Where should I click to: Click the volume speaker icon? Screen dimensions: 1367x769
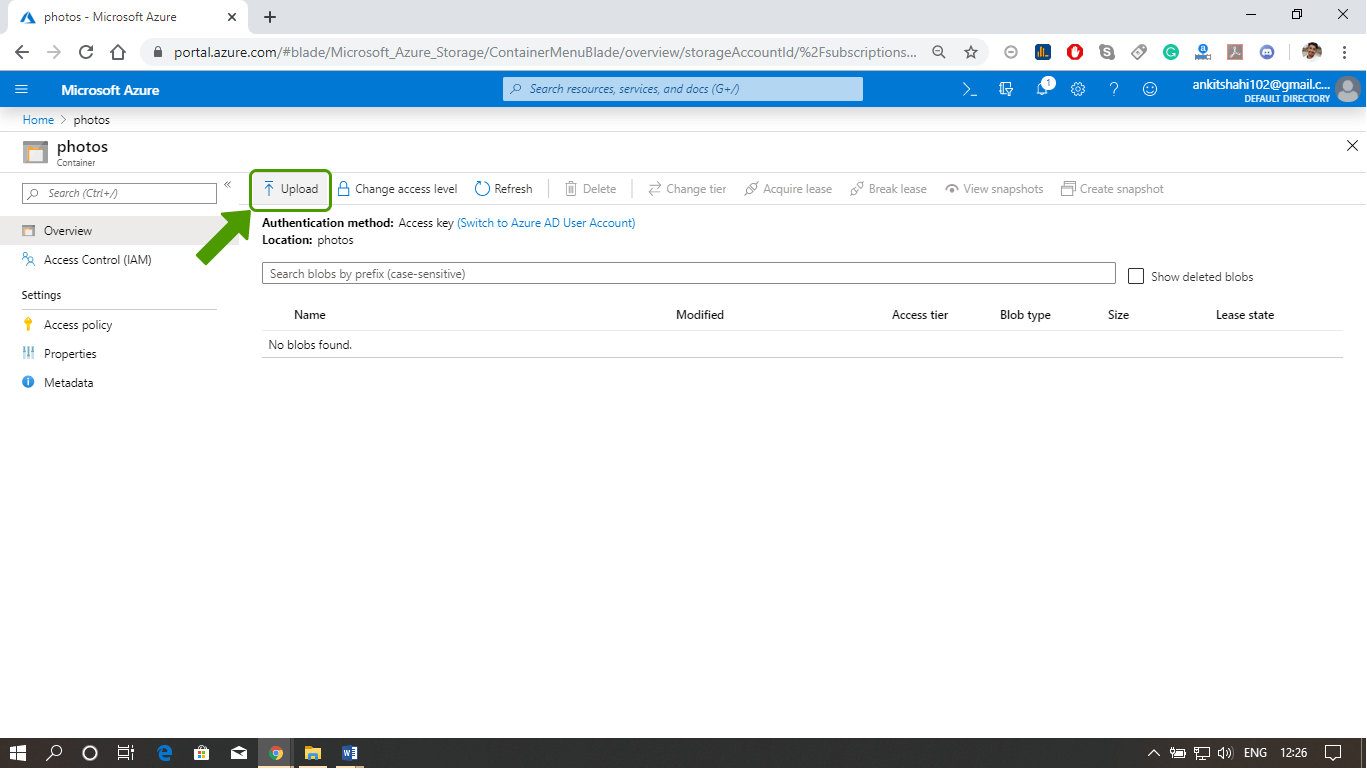coord(1225,753)
